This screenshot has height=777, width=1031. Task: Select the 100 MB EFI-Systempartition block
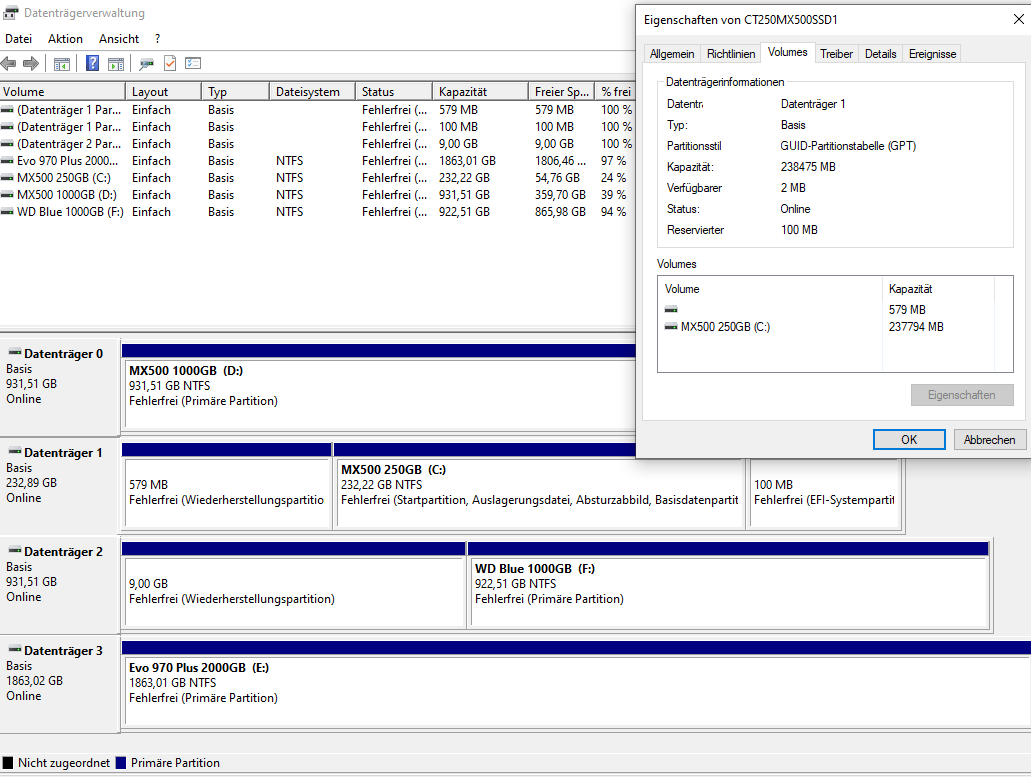coord(825,493)
